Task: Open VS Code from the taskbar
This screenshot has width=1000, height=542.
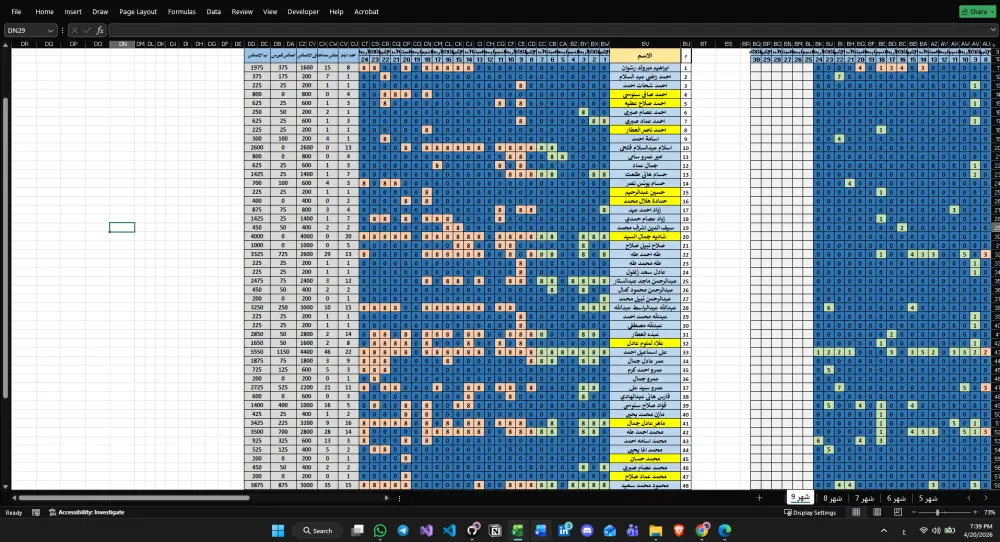Action: tap(449, 531)
